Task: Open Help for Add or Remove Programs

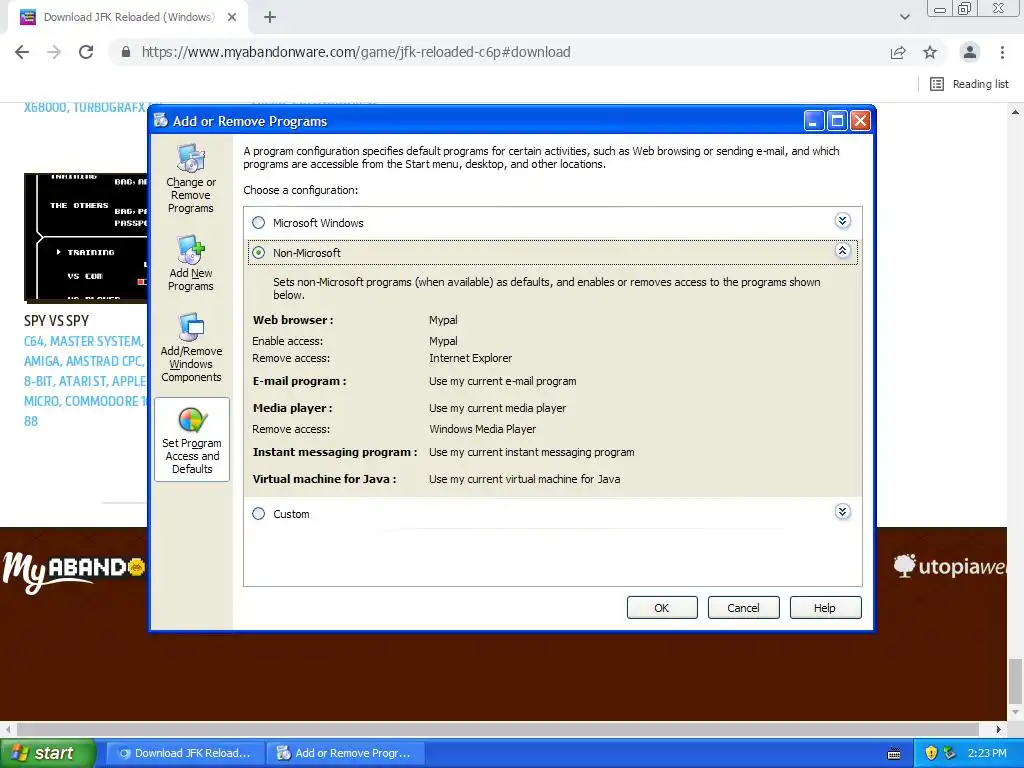Action: click(825, 607)
